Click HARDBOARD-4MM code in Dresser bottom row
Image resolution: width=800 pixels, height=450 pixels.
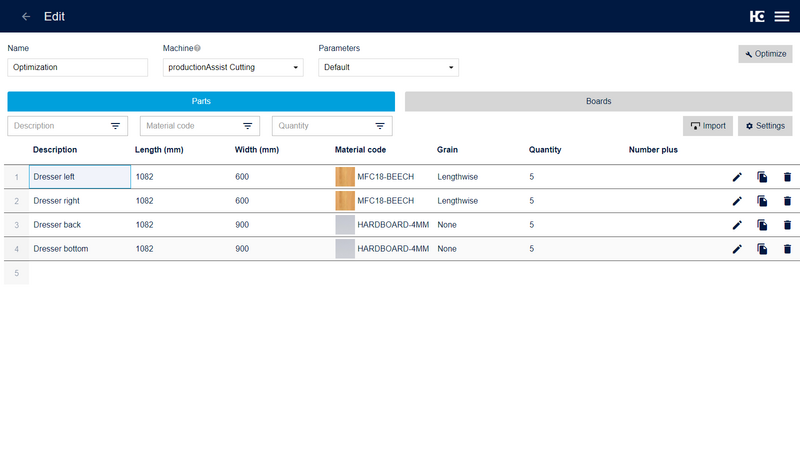[393, 249]
